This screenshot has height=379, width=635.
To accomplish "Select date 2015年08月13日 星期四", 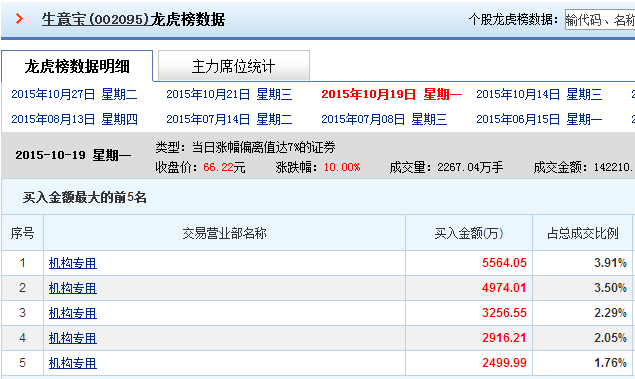I will pos(74,119).
